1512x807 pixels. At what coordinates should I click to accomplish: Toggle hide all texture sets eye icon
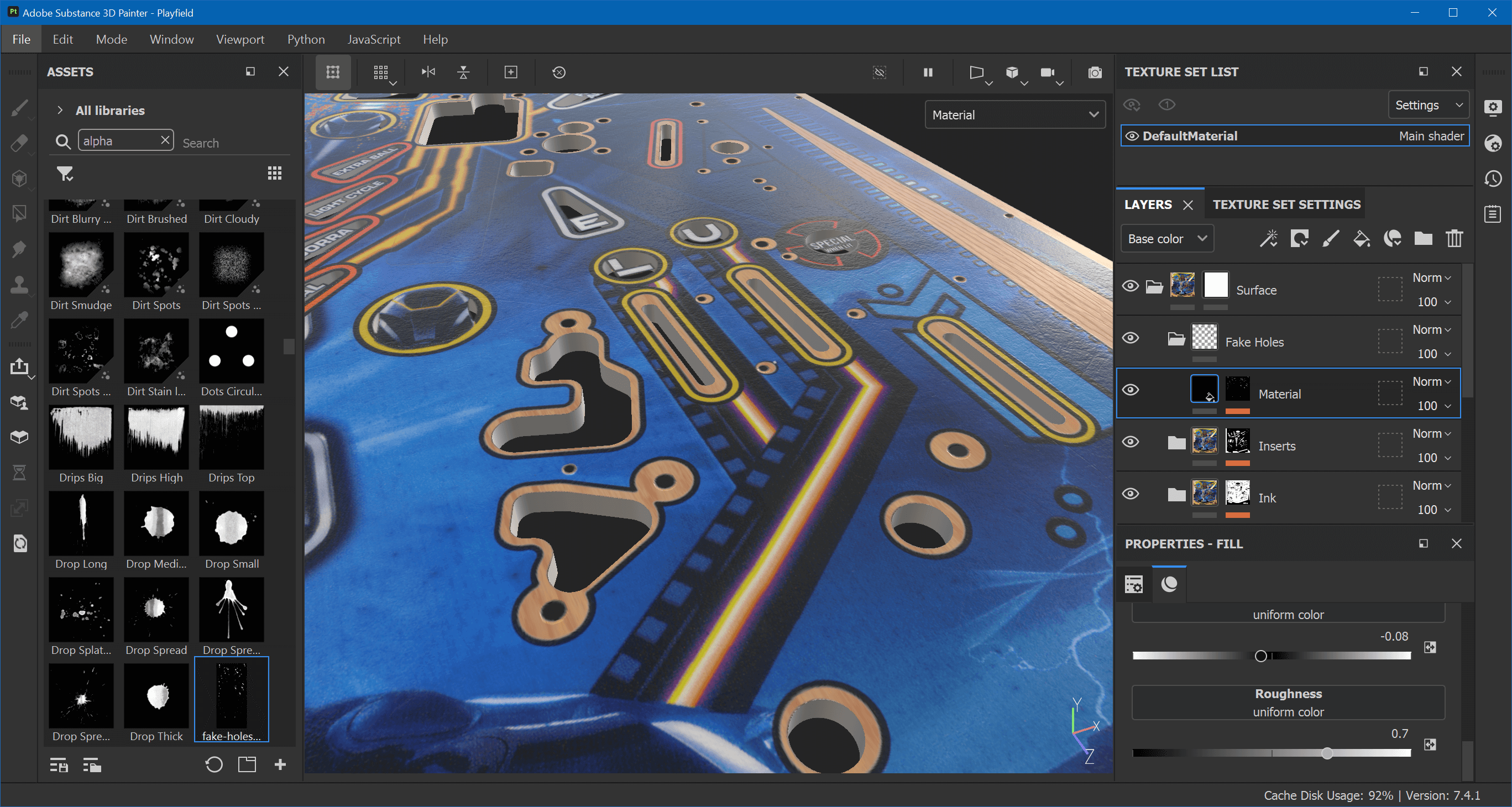(1132, 105)
